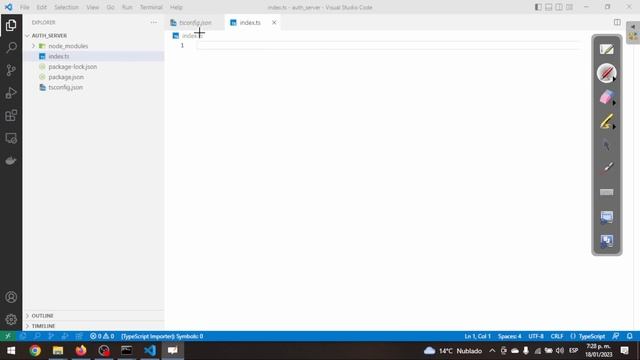Screen dimensions: 640x360
Task: Open the Accounts menu icon
Action: pyautogui.click(x=11, y=297)
